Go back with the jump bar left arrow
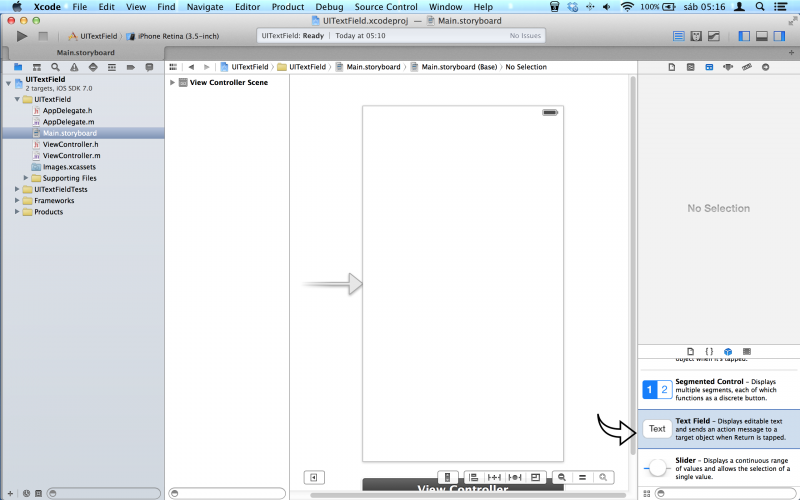Viewport: 800px width, 500px height. point(191,67)
